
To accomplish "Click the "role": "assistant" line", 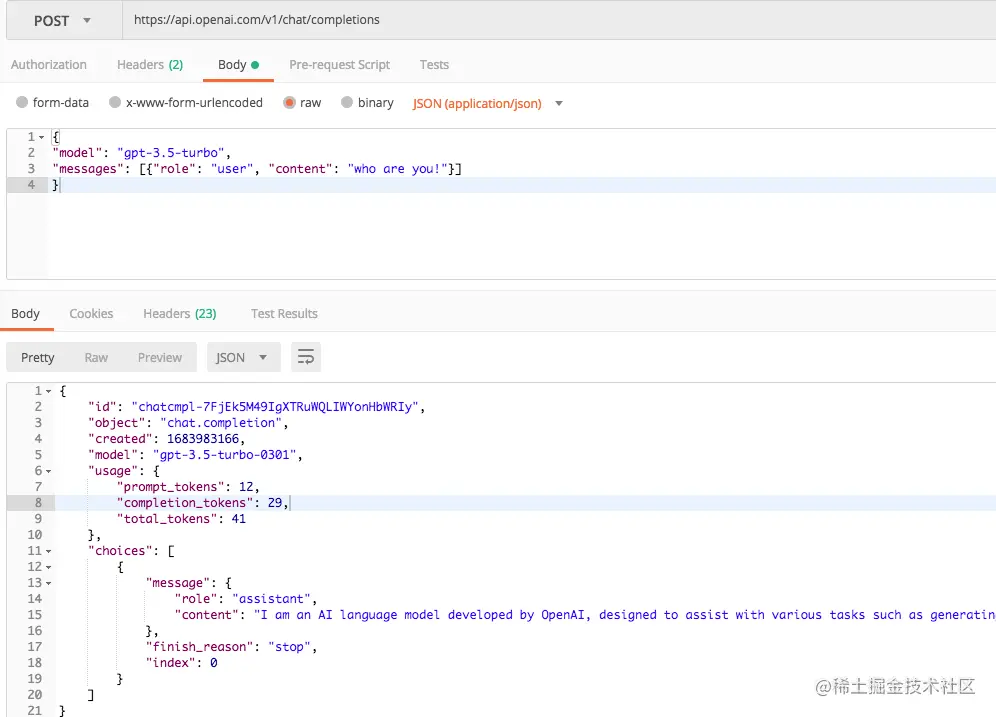I will coord(246,599).
